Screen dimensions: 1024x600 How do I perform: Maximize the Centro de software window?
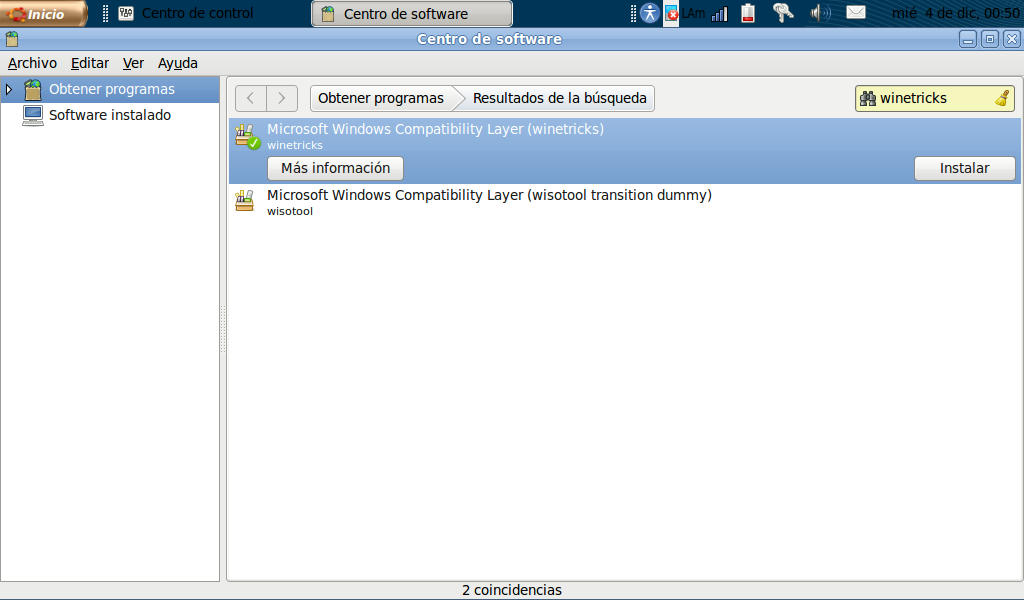click(x=990, y=39)
